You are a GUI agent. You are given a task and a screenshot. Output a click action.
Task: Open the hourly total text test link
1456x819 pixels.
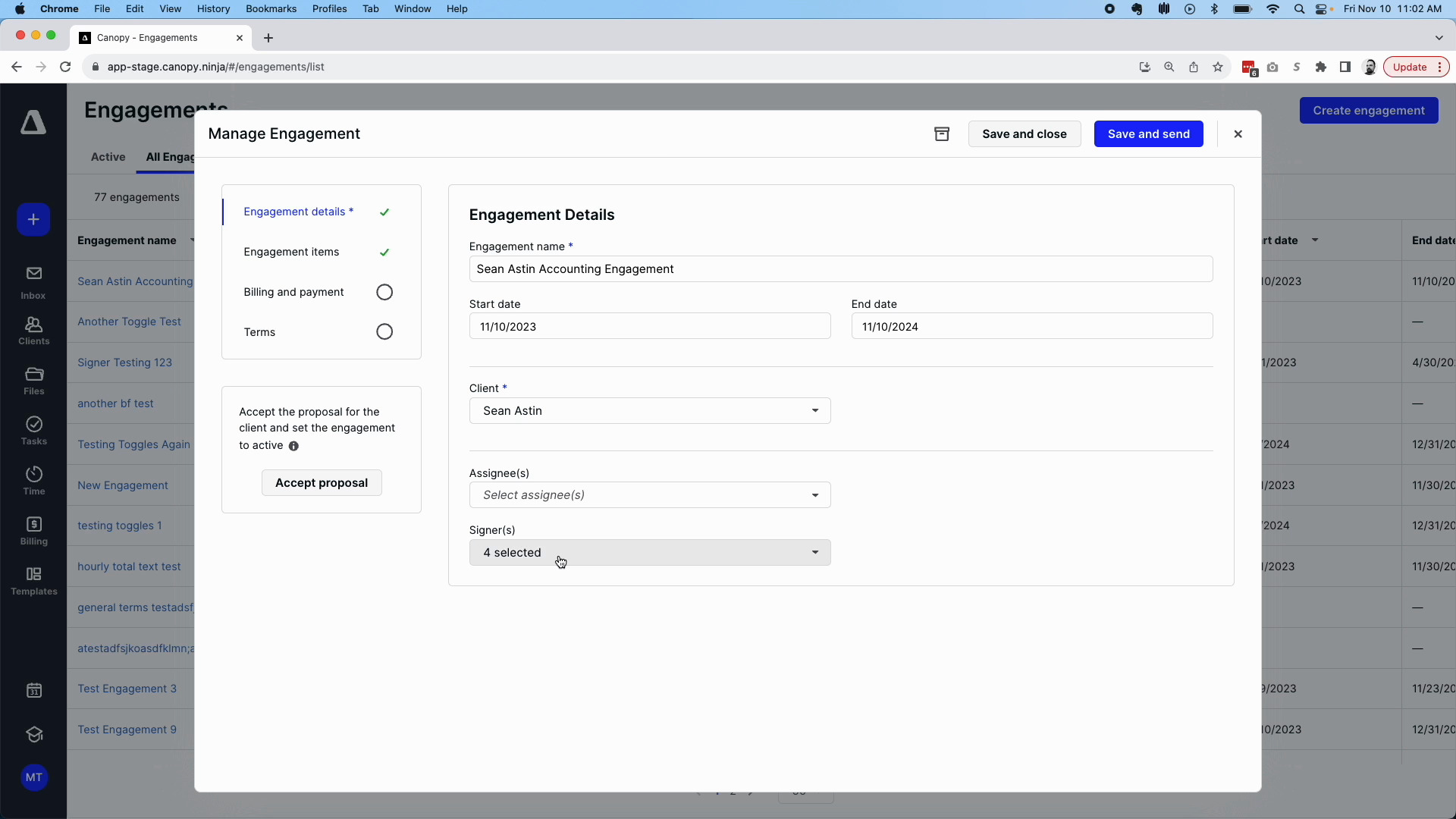pos(129,566)
